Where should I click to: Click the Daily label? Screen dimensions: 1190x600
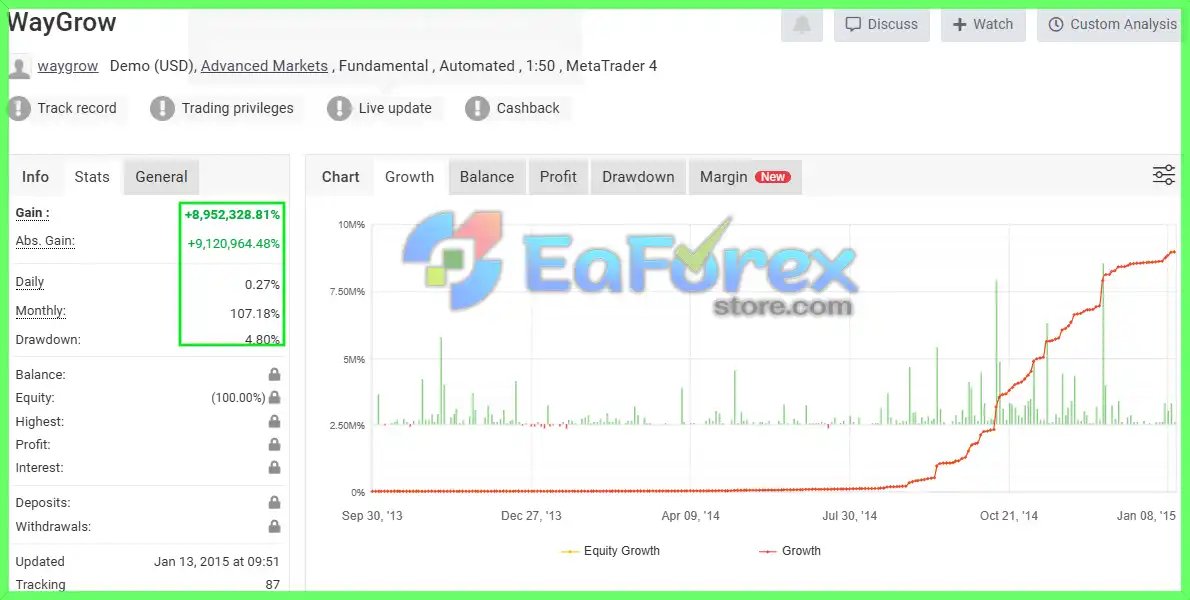pyautogui.click(x=30, y=282)
